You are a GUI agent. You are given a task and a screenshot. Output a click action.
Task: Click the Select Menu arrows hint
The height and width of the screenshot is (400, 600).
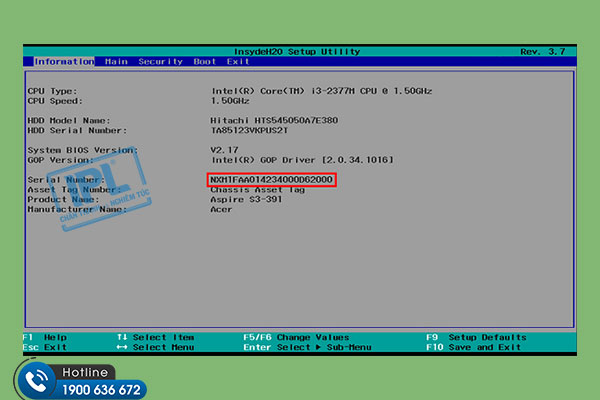[x=155, y=347]
